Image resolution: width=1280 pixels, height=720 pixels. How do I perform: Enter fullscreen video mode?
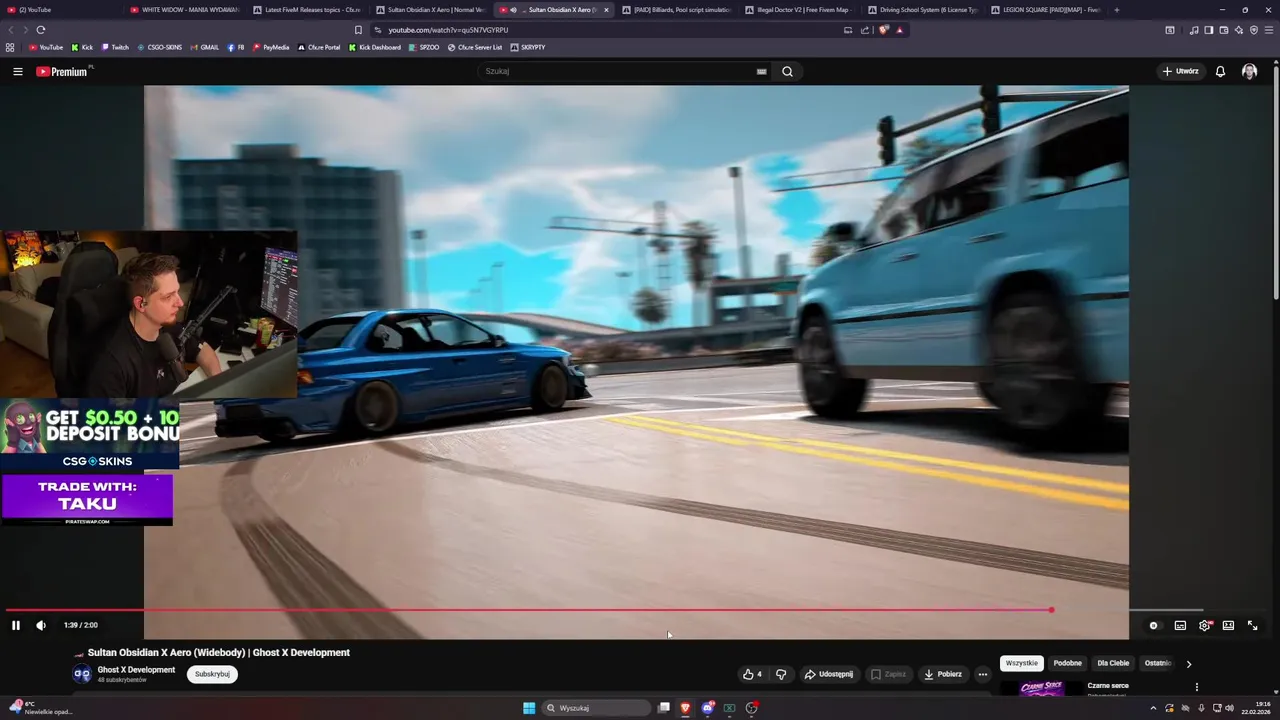(x=1252, y=625)
